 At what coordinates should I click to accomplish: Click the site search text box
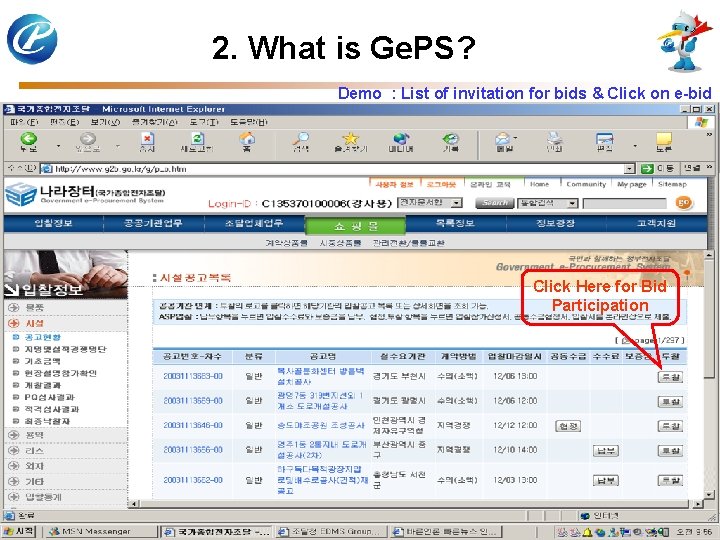click(x=624, y=203)
